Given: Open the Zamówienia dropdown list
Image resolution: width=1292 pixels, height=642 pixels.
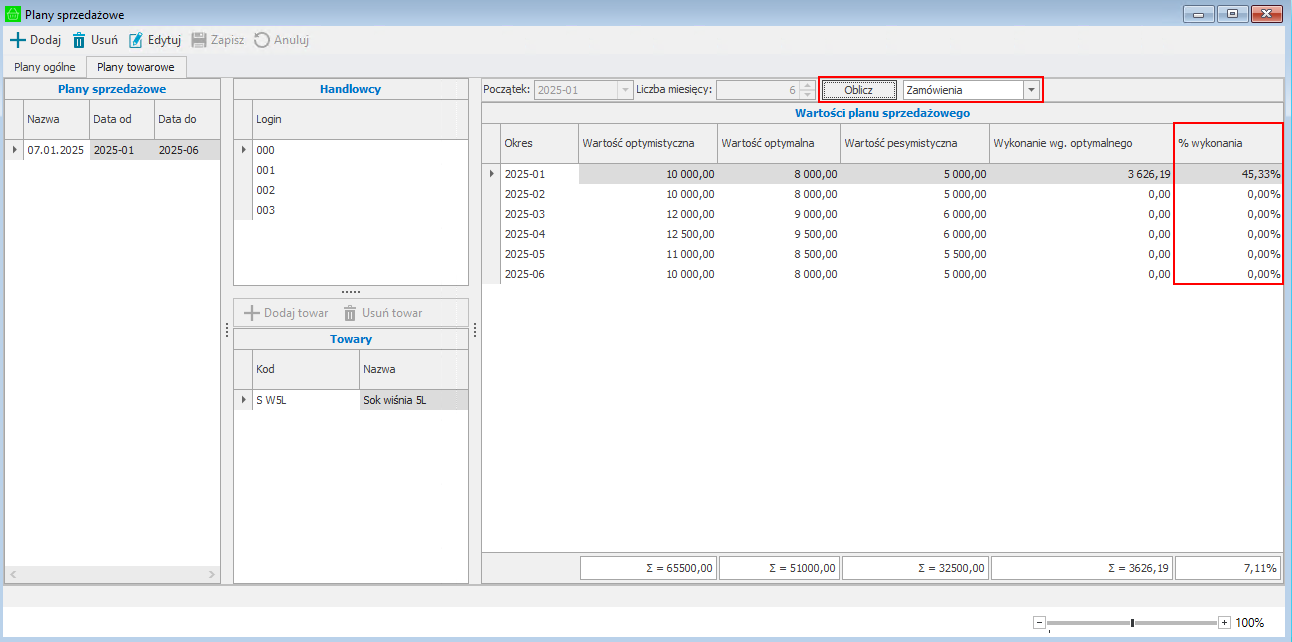Looking at the screenshot, I should pos(1030,90).
